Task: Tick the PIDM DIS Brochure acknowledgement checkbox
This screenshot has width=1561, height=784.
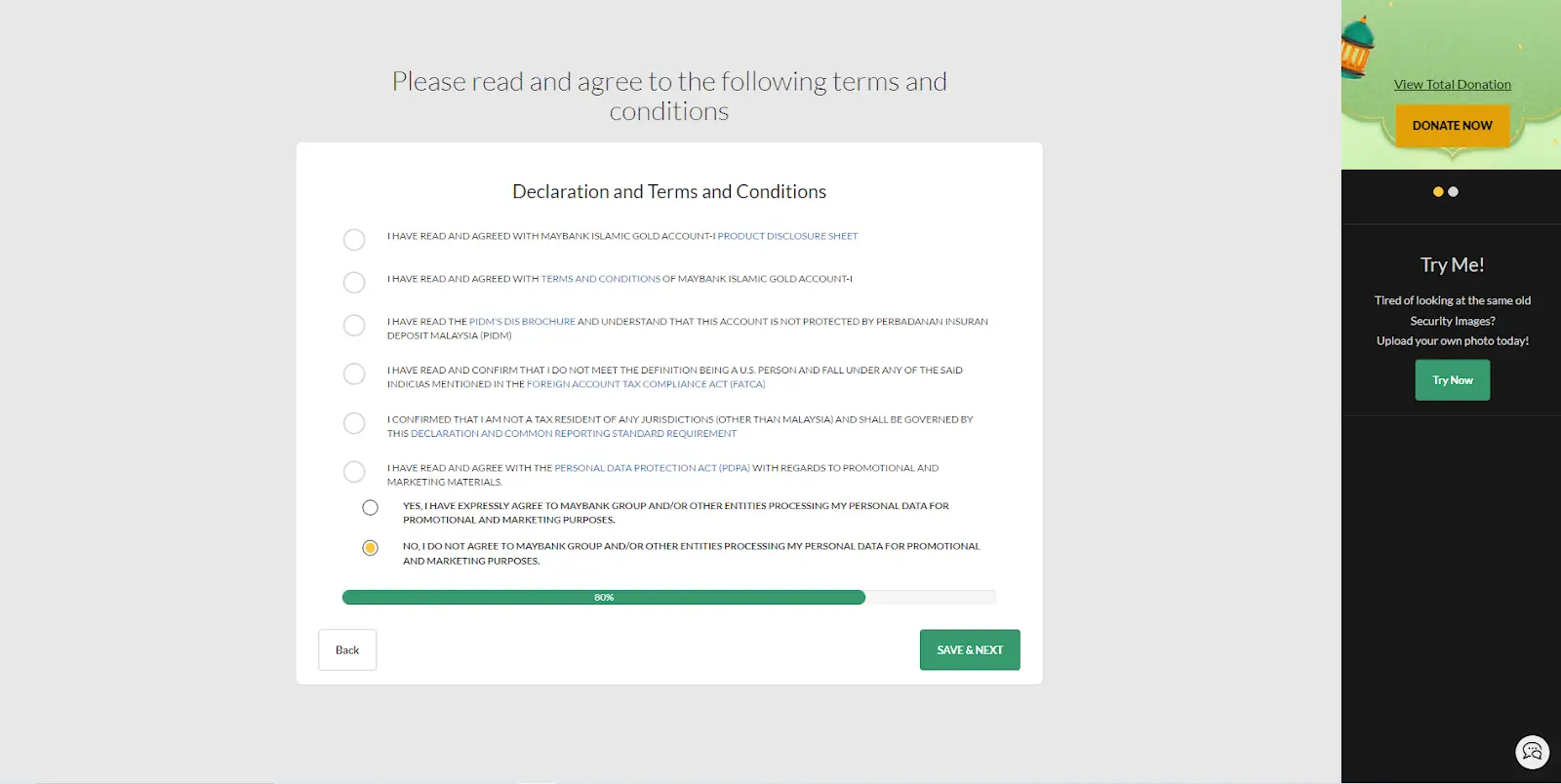Action: tap(354, 326)
